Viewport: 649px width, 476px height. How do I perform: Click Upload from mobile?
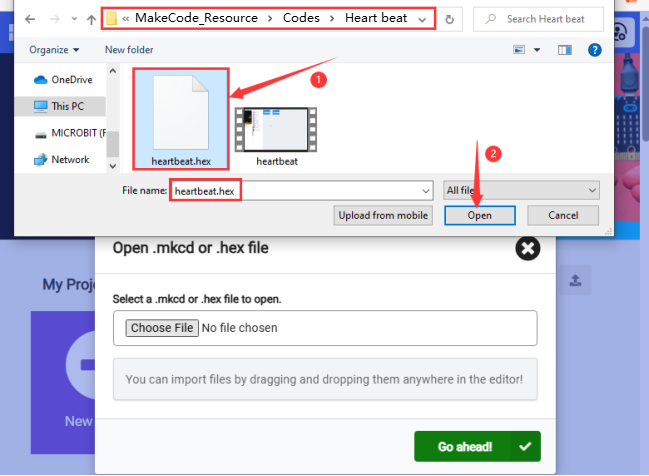pyautogui.click(x=383, y=215)
